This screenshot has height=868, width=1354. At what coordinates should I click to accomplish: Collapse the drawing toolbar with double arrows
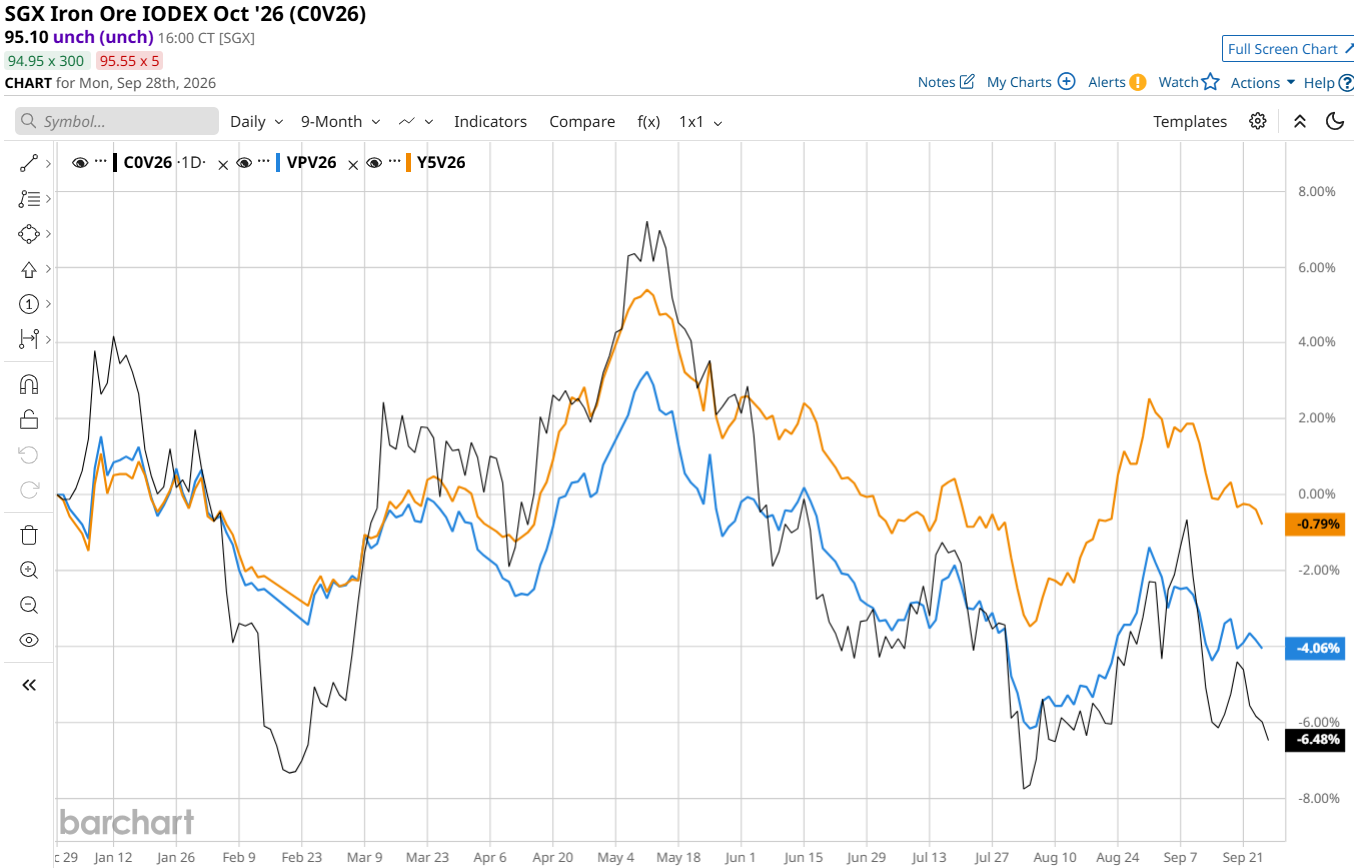pyautogui.click(x=29, y=685)
